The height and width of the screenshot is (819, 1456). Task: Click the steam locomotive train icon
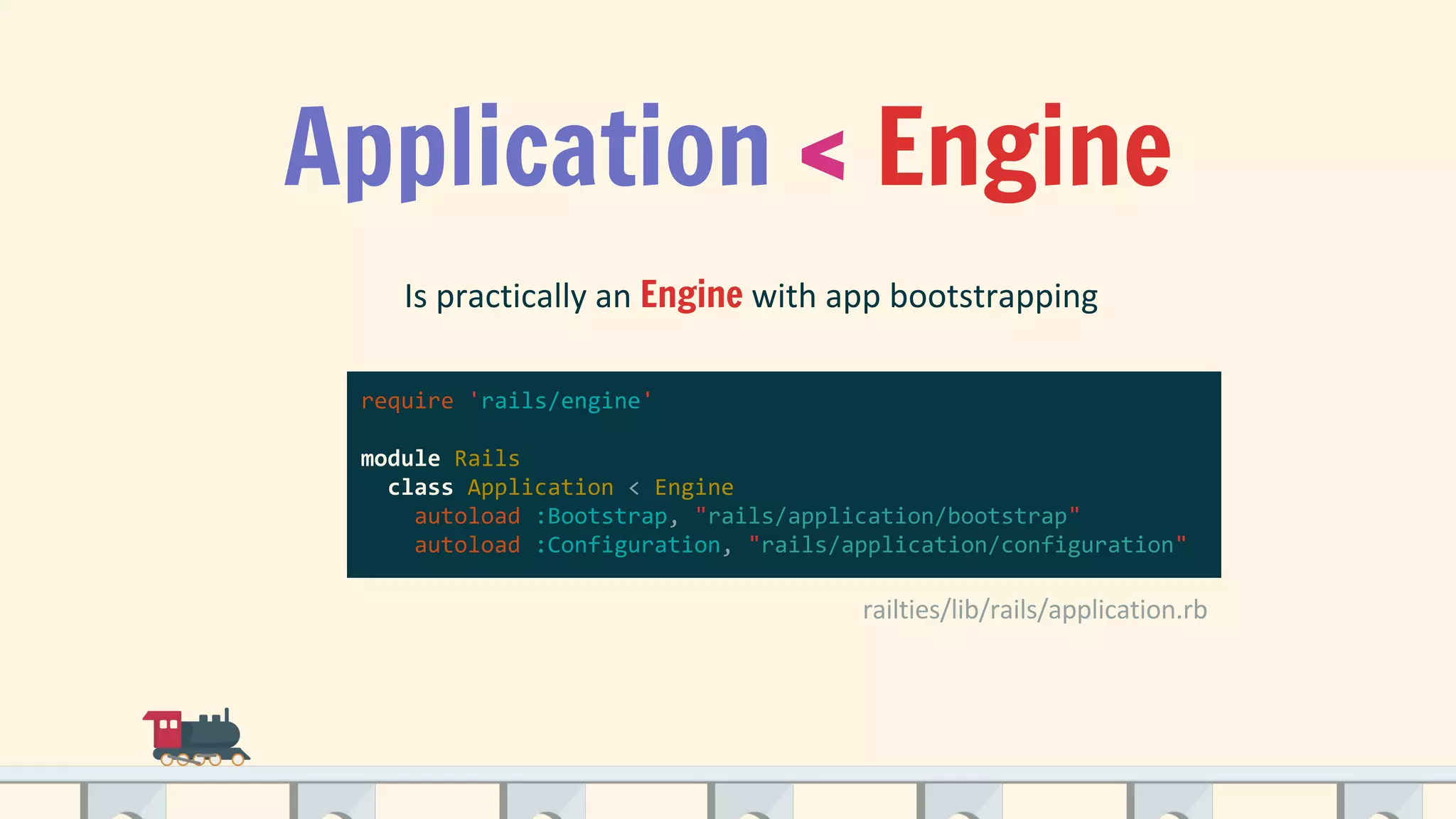click(196, 737)
